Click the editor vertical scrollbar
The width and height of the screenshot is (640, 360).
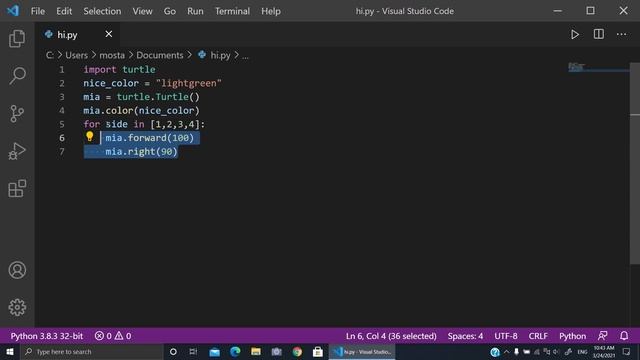coord(635,163)
